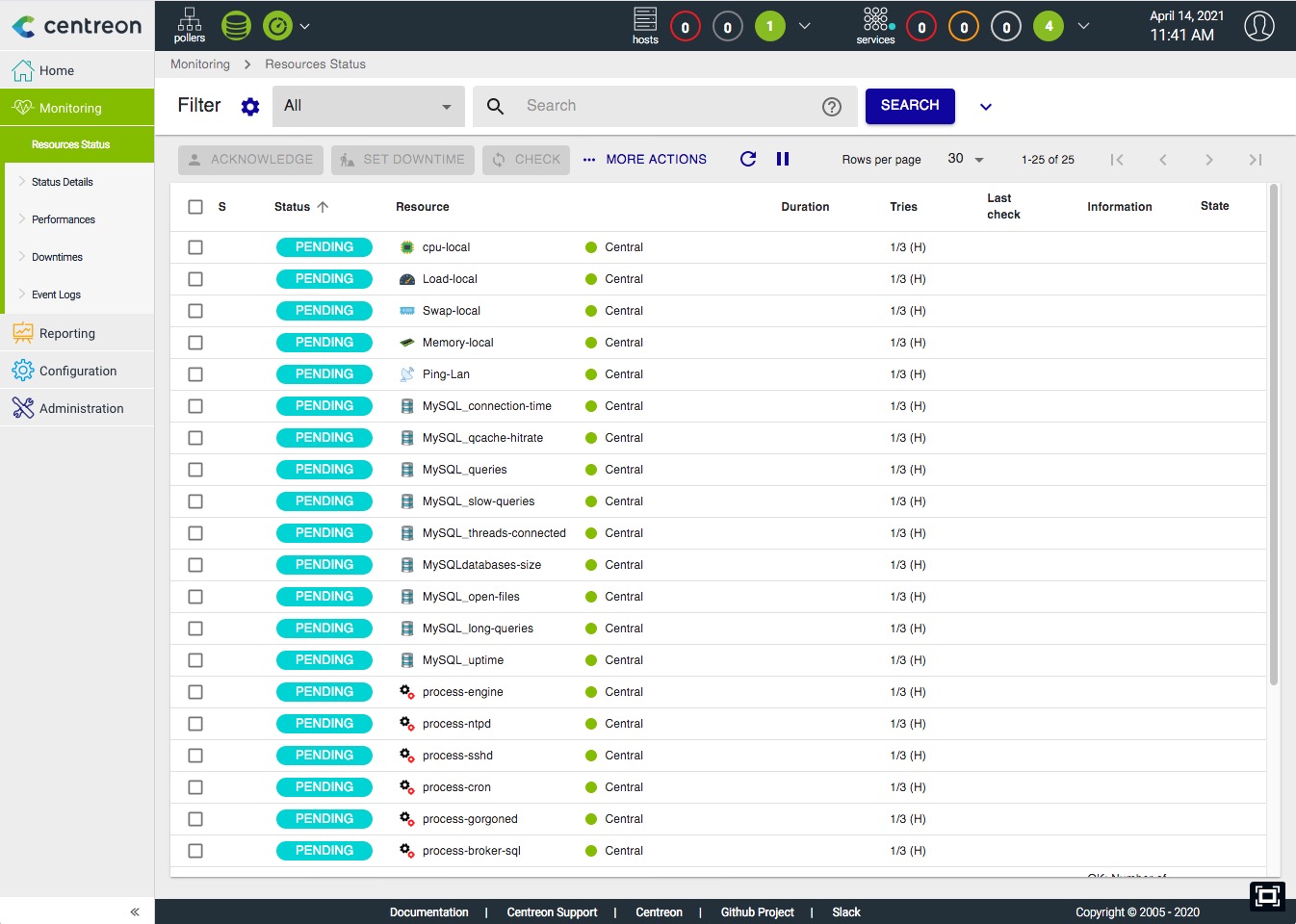The height and width of the screenshot is (924, 1296).
Task: Collapse the sidebar with the double-arrow icon
Action: click(135, 911)
